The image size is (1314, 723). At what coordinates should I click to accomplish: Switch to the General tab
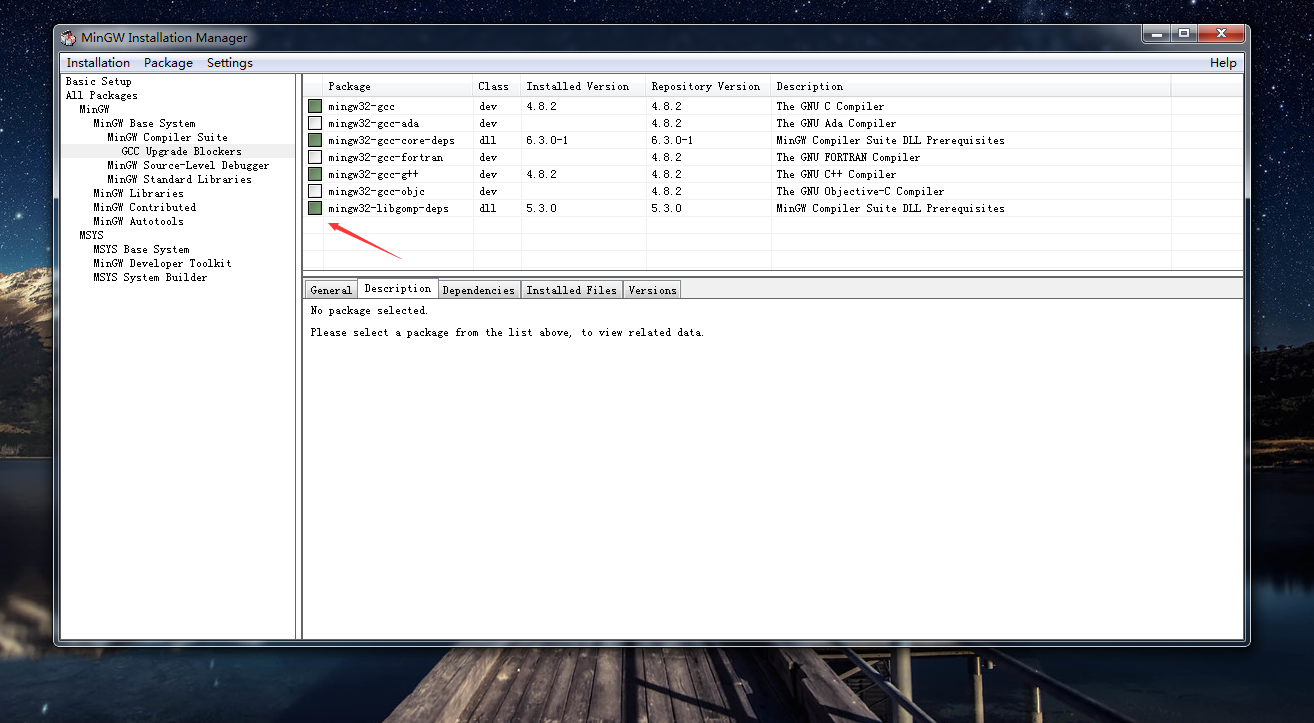(331, 290)
